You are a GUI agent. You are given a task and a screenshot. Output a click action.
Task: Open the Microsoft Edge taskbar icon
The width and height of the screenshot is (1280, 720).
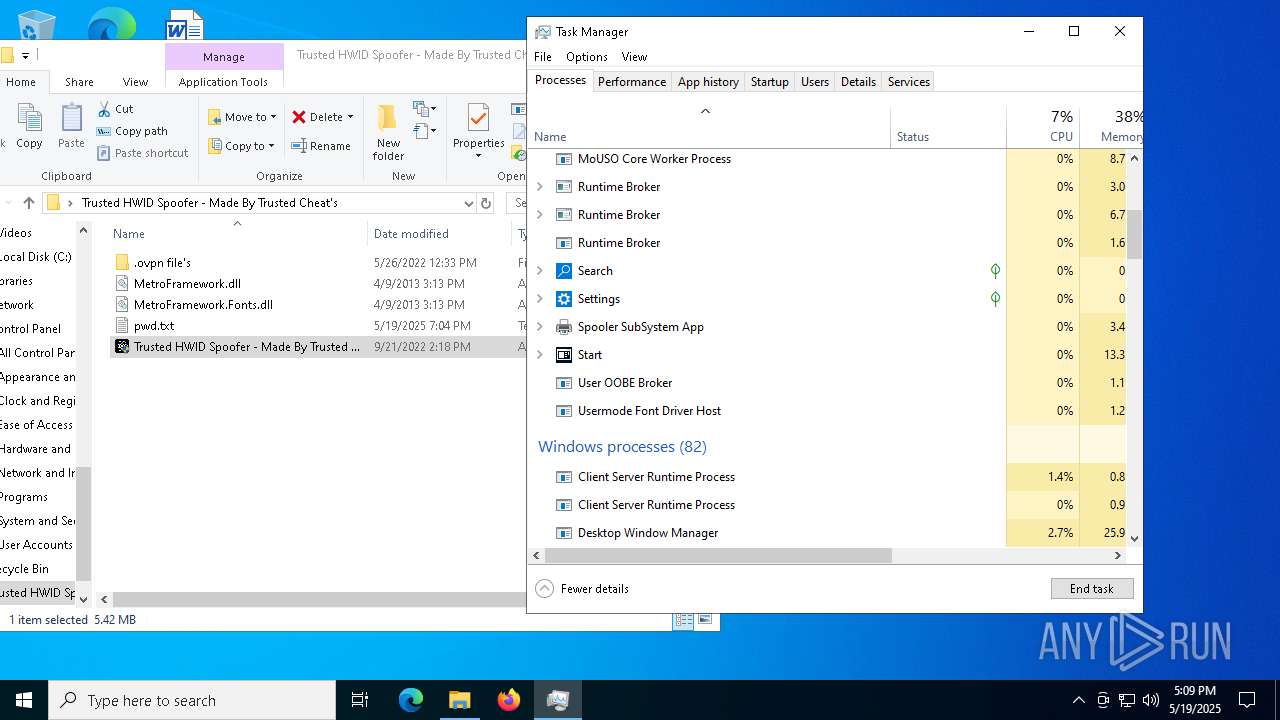[x=411, y=700]
